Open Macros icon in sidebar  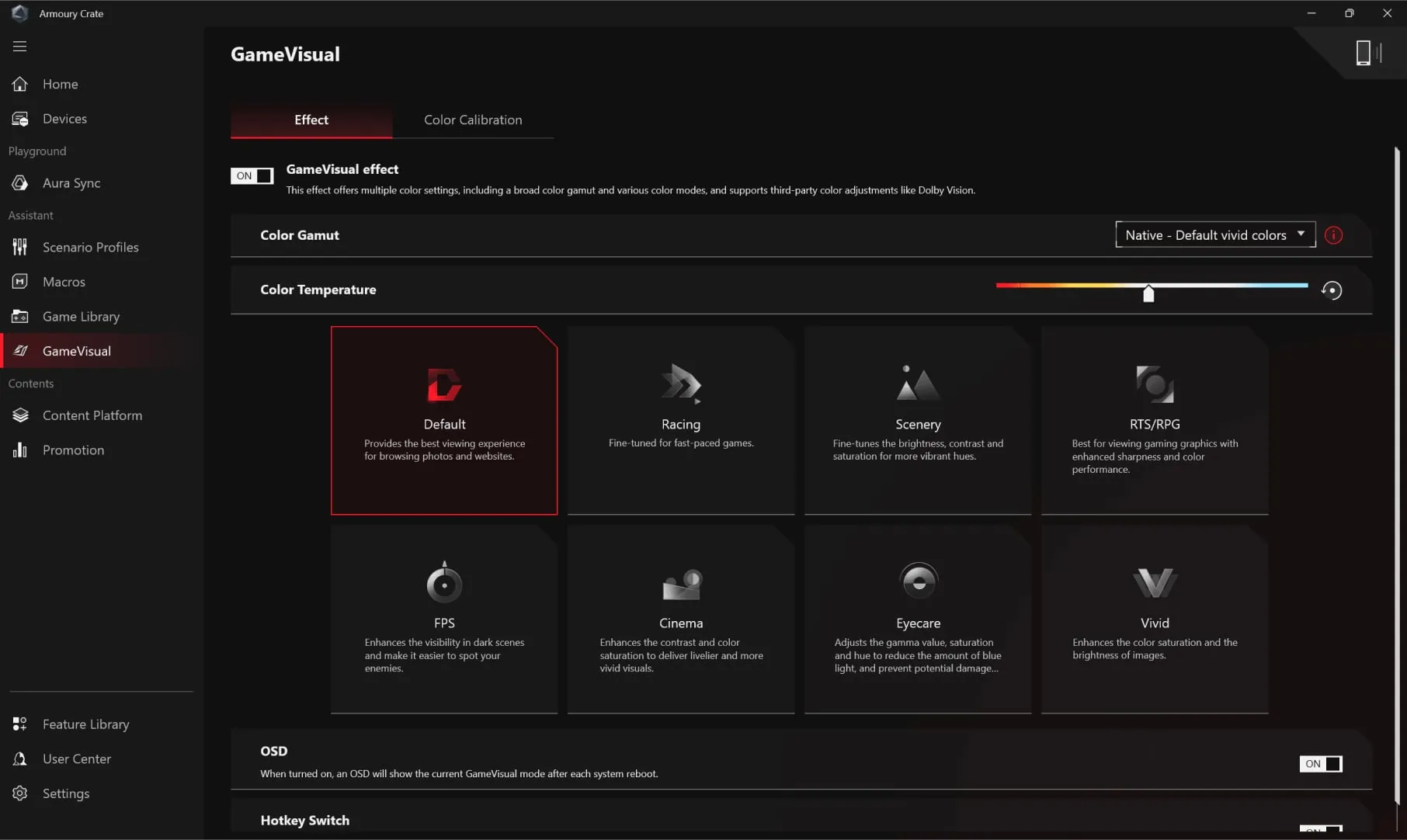pos(20,282)
